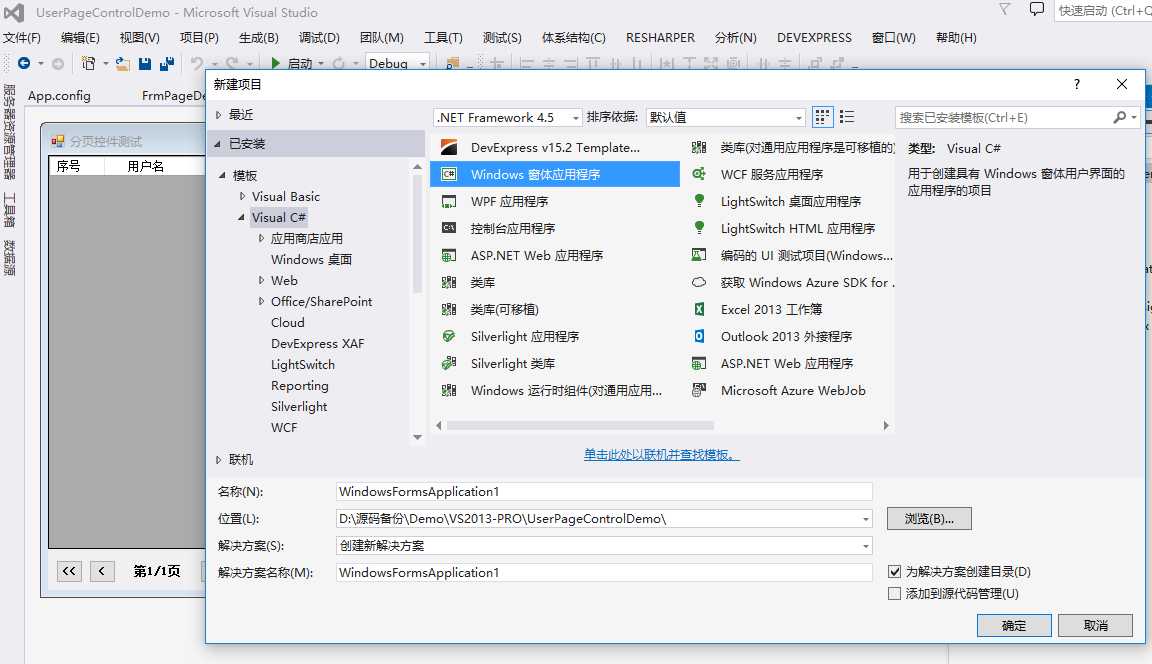Click the first page << button in form
The height and width of the screenshot is (664, 1152).
click(69, 571)
